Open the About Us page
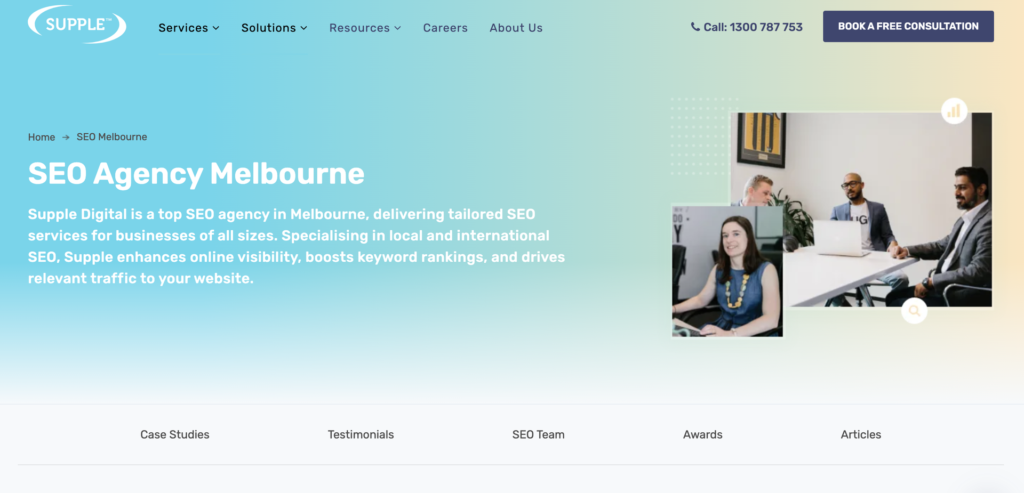This screenshot has height=493, width=1024. pos(516,28)
